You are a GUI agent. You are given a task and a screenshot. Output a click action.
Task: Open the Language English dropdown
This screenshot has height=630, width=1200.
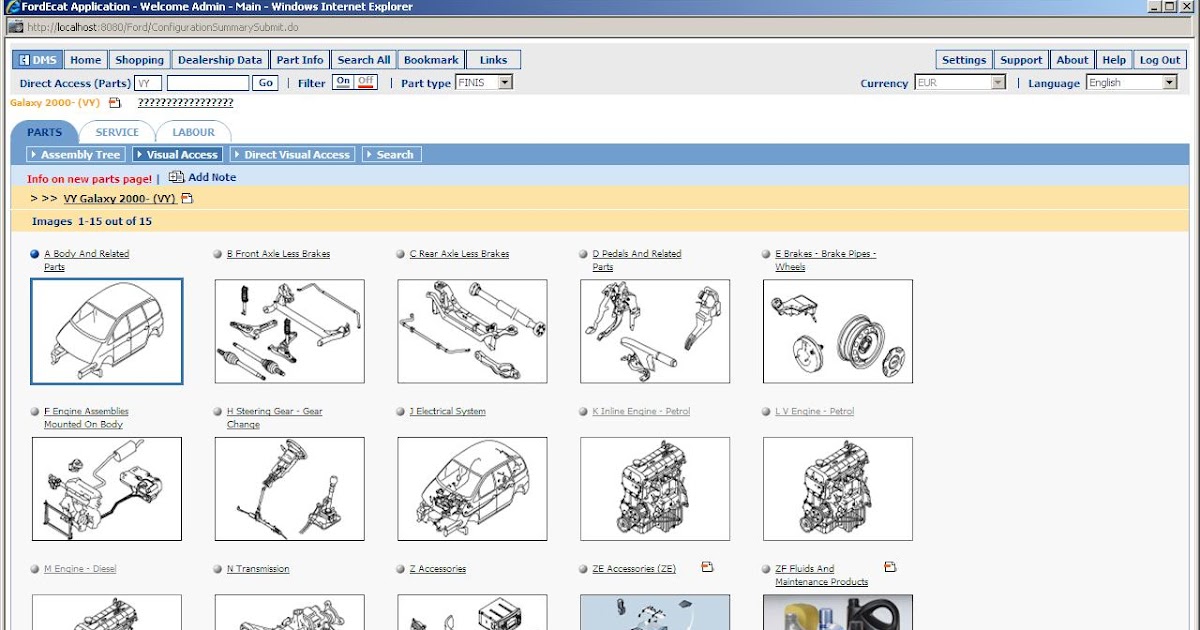pyautogui.click(x=1132, y=82)
